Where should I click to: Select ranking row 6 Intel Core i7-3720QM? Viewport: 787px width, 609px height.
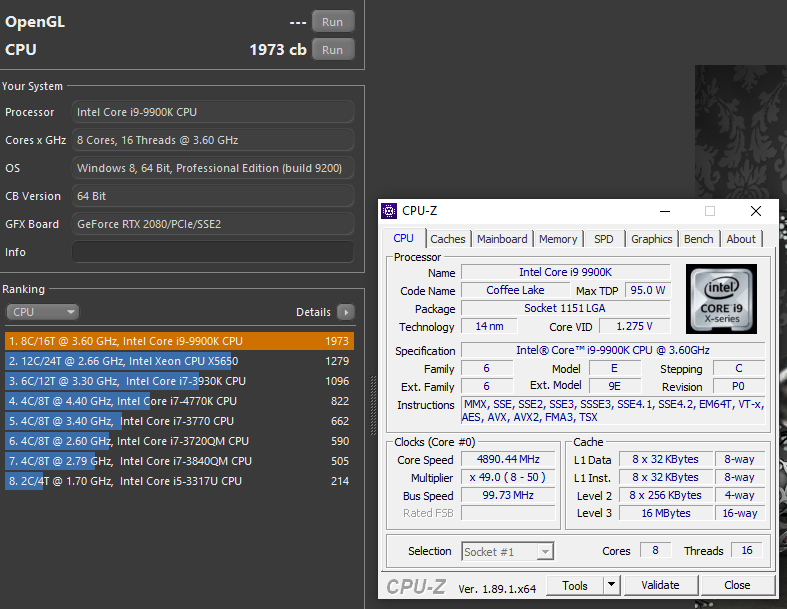(179, 441)
